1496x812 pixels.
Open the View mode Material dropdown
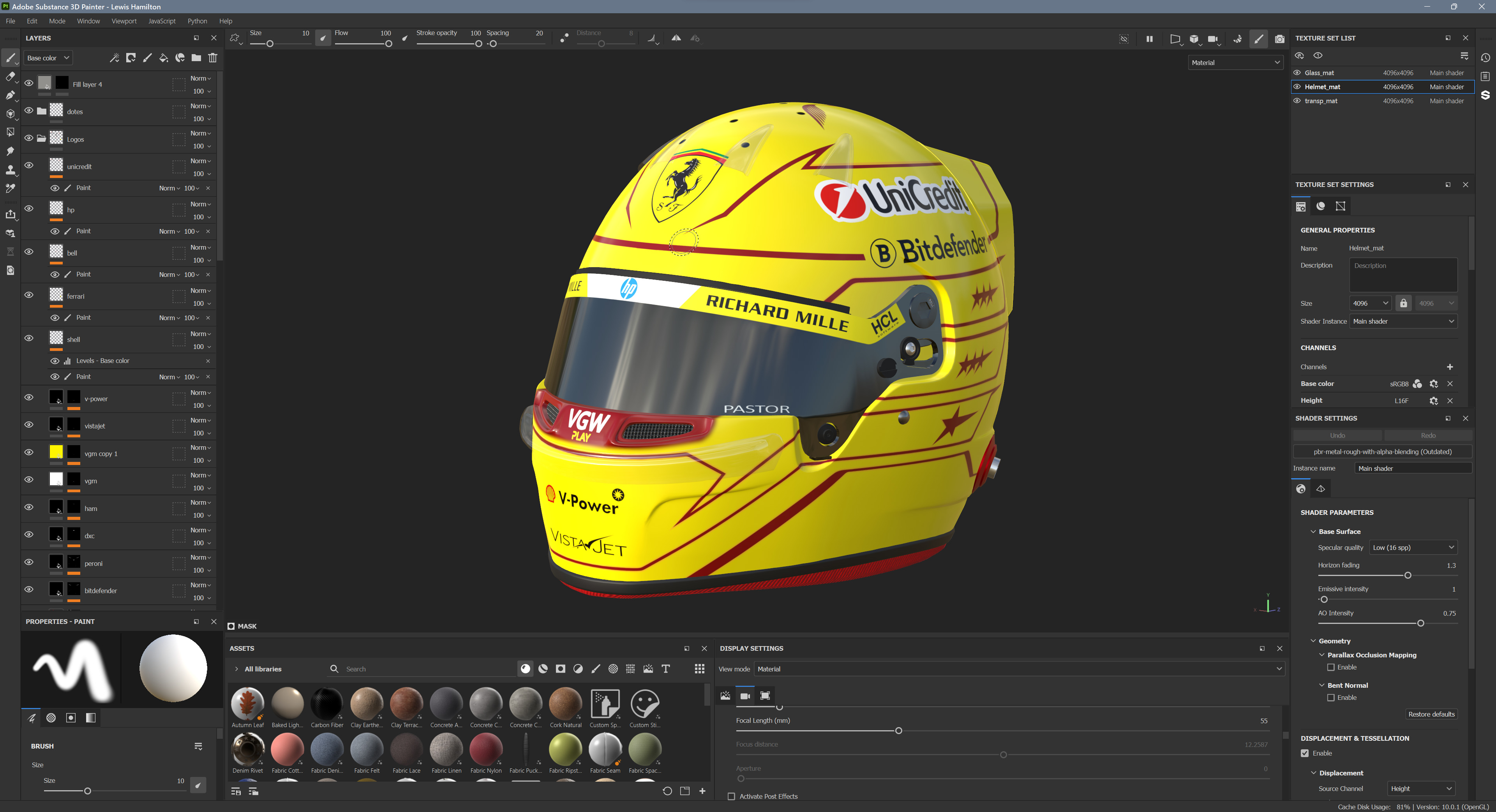1019,669
